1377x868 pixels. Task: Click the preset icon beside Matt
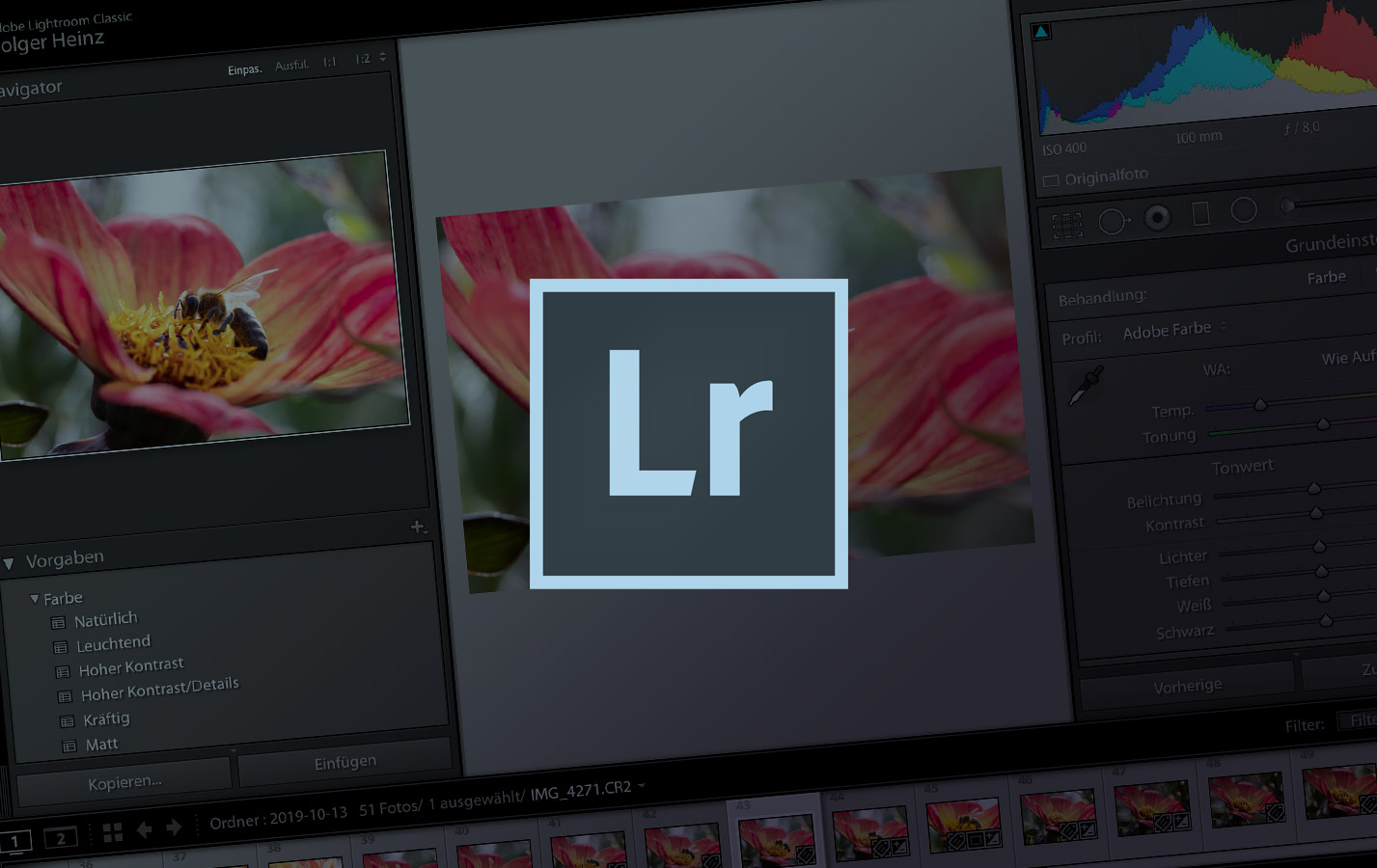tap(69, 746)
